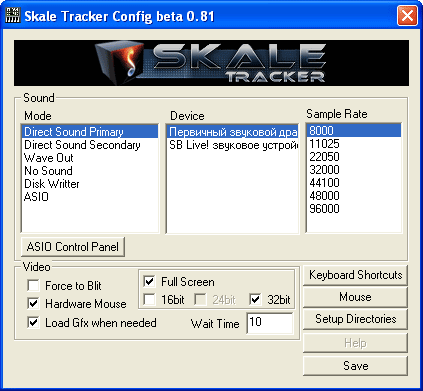Select the SB Live! device entry
Image resolution: width=423 pixels, height=391 pixels.
232,145
